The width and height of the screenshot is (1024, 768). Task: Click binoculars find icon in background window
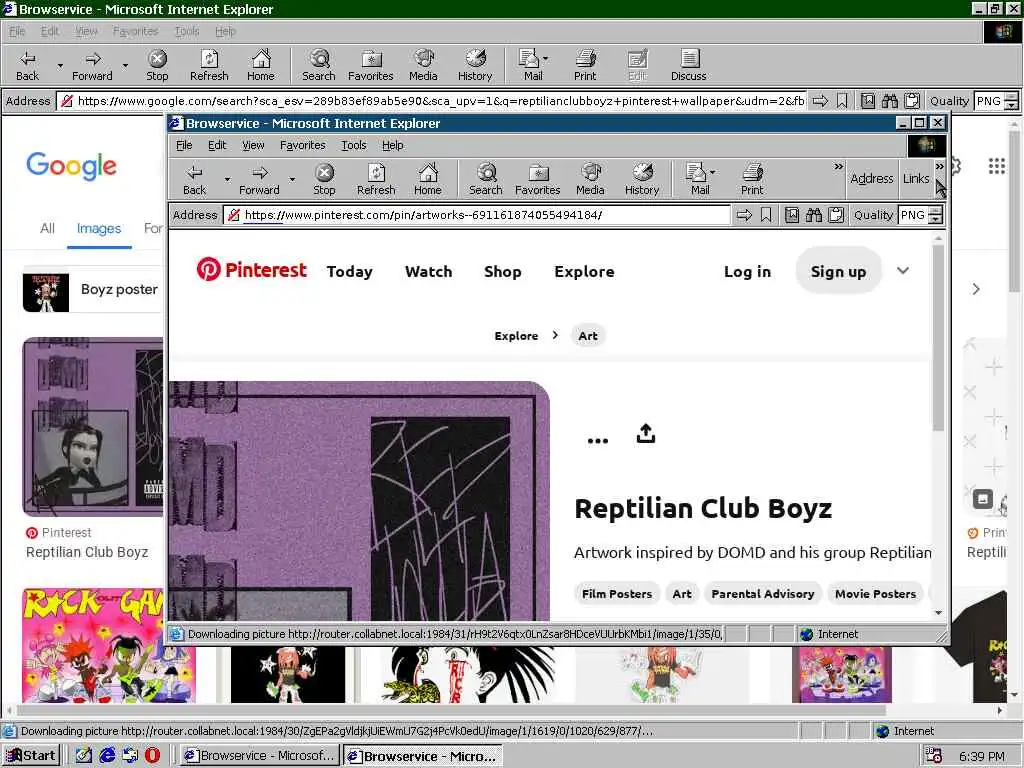[x=889, y=101]
